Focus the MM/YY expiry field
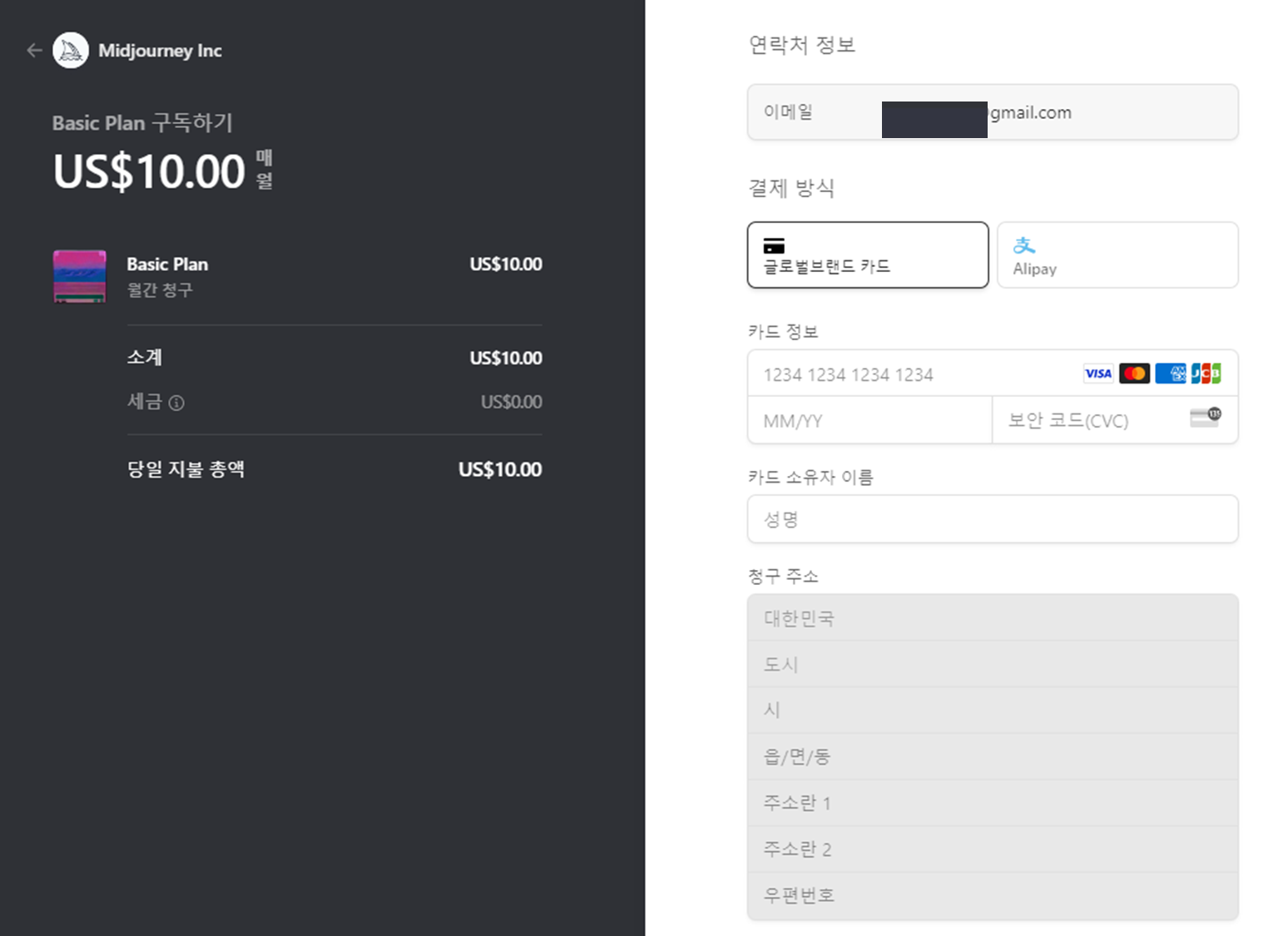 pyautogui.click(x=869, y=421)
